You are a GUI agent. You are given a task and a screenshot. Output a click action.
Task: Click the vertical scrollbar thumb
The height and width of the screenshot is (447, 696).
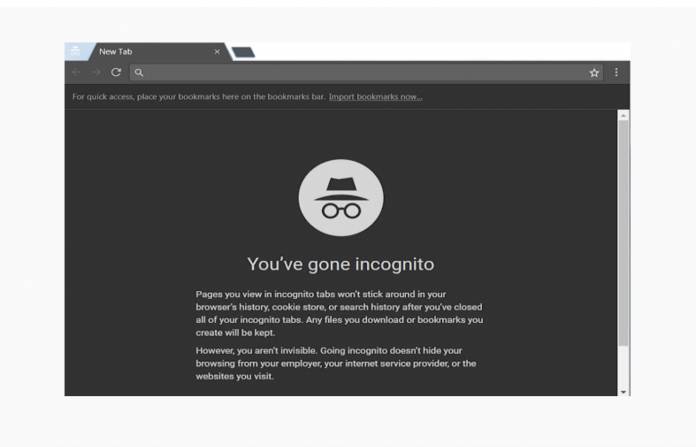[623, 233]
